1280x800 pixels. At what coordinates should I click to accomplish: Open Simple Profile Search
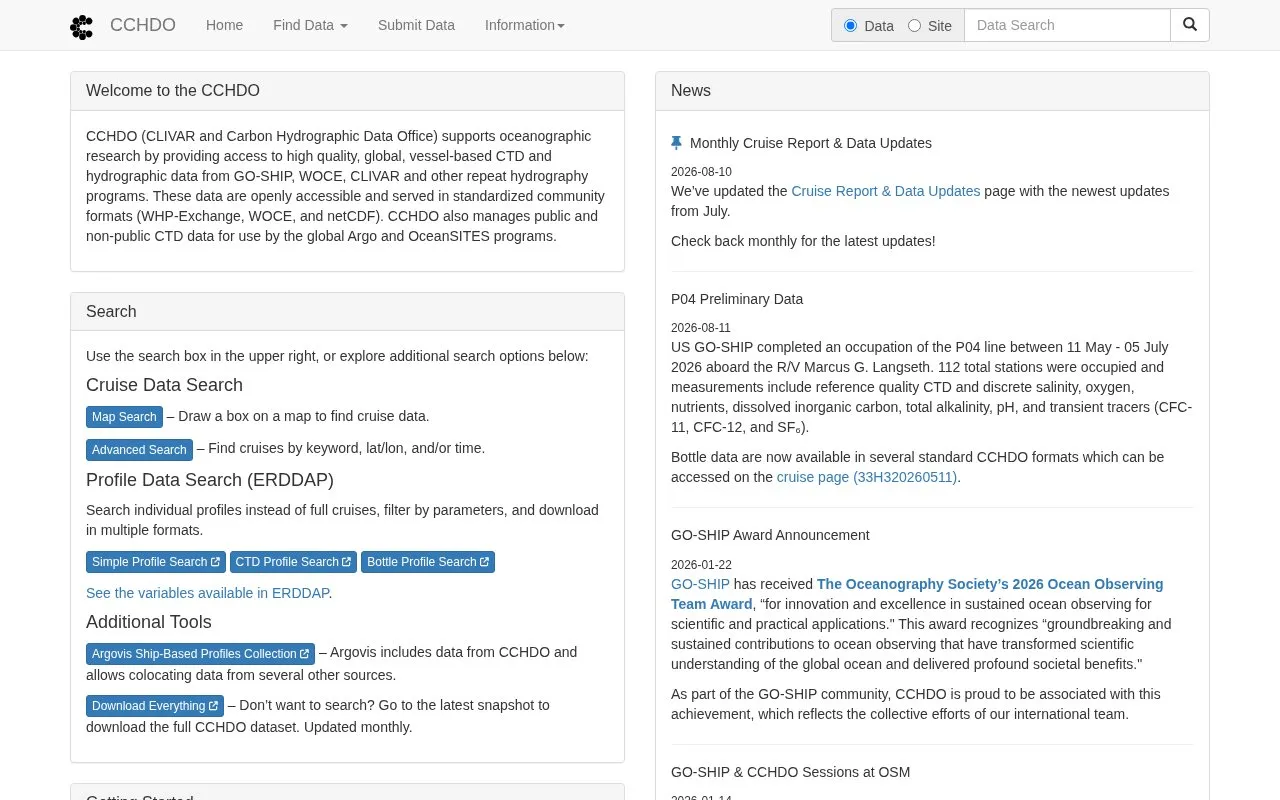[156, 562]
